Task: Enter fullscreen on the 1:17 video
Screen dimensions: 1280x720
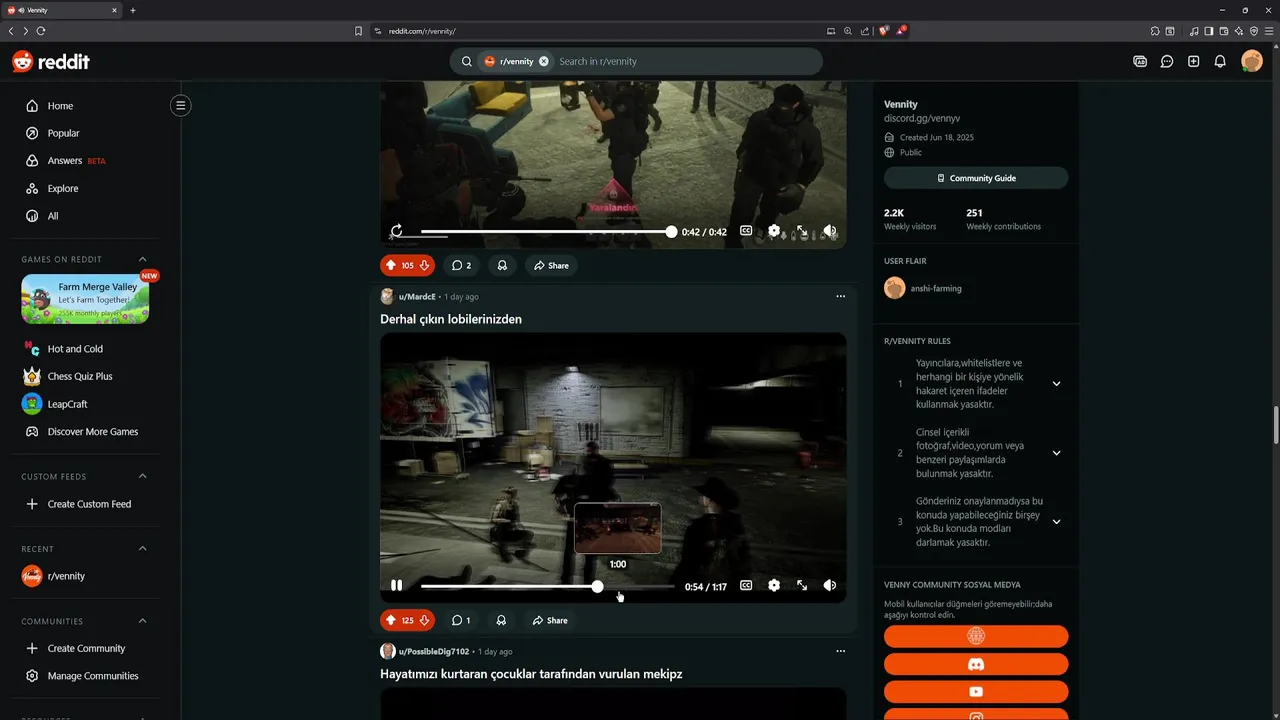Action: coord(802,586)
